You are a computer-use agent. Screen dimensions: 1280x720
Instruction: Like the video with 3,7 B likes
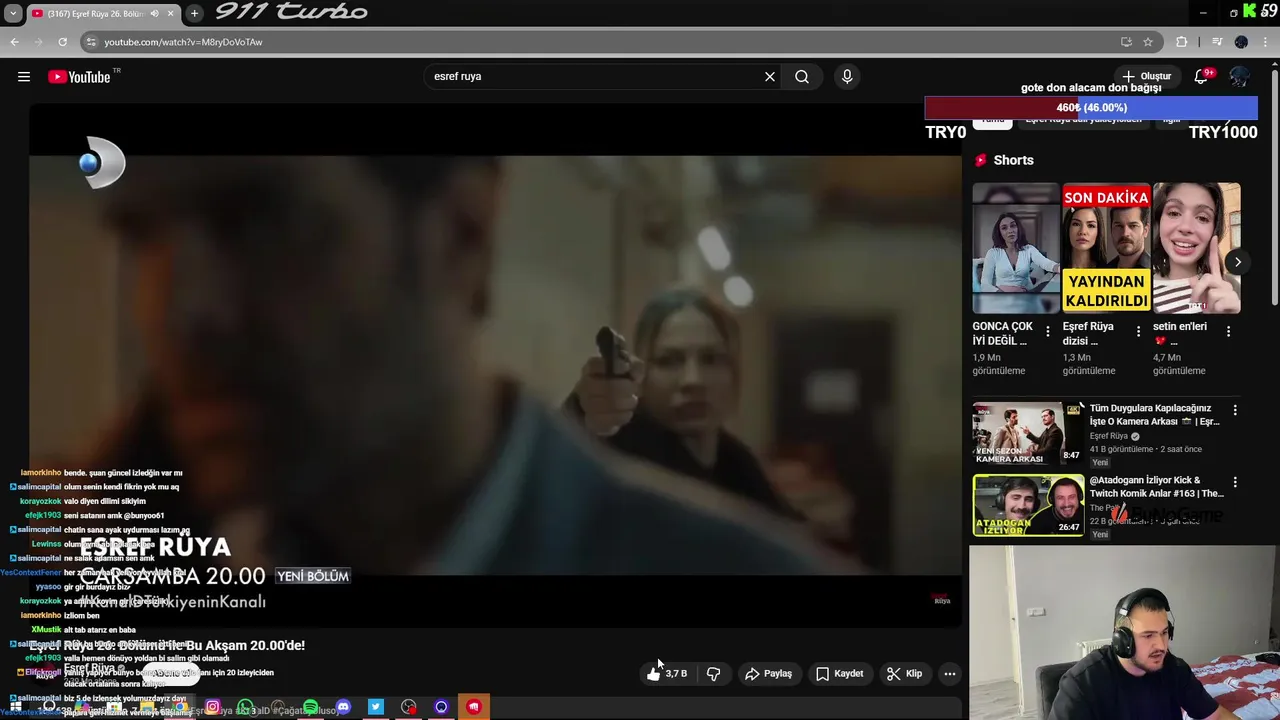666,674
